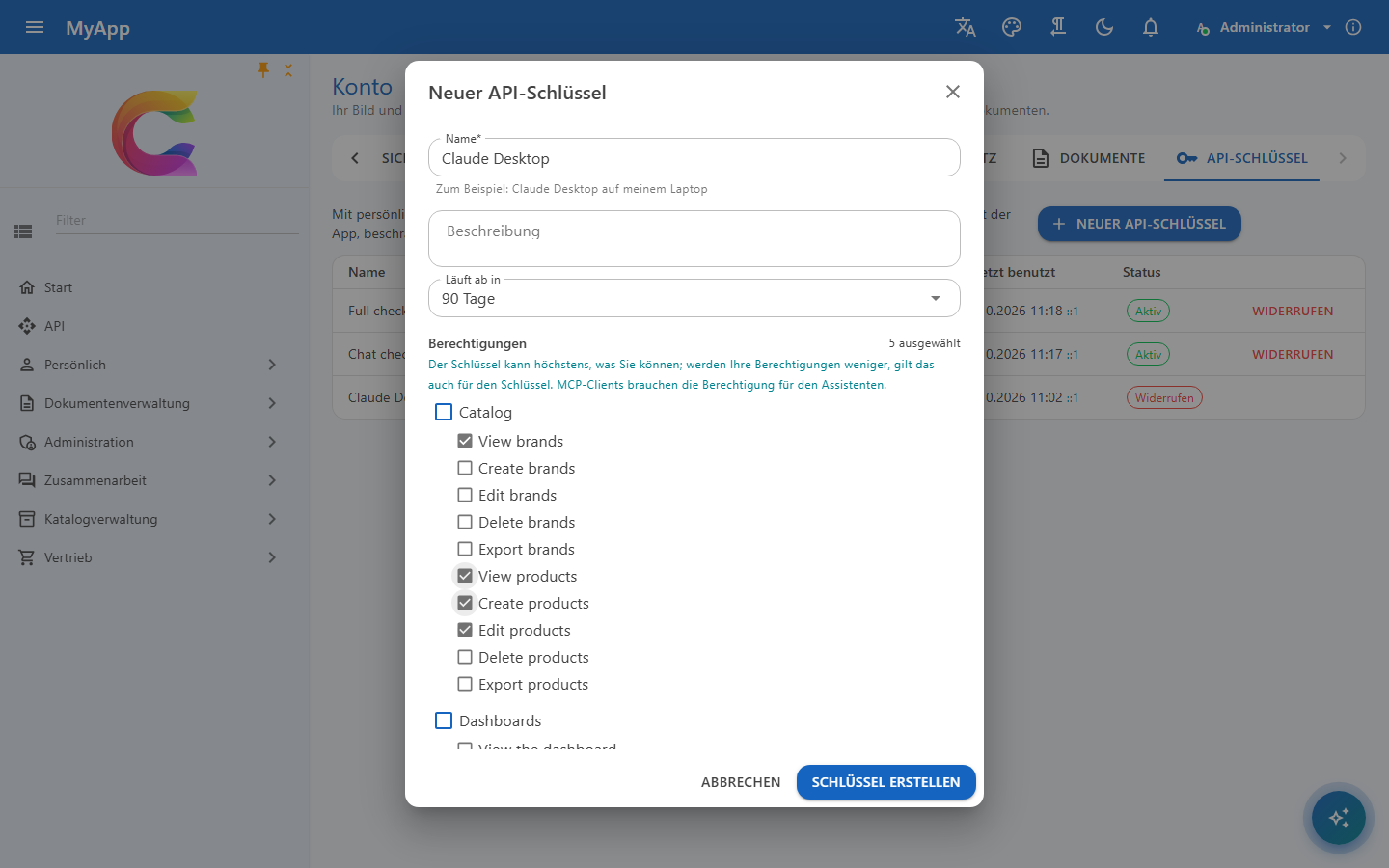The height and width of the screenshot is (868, 1389).
Task: Expand Administration in the sidebar
Action: pos(154,442)
